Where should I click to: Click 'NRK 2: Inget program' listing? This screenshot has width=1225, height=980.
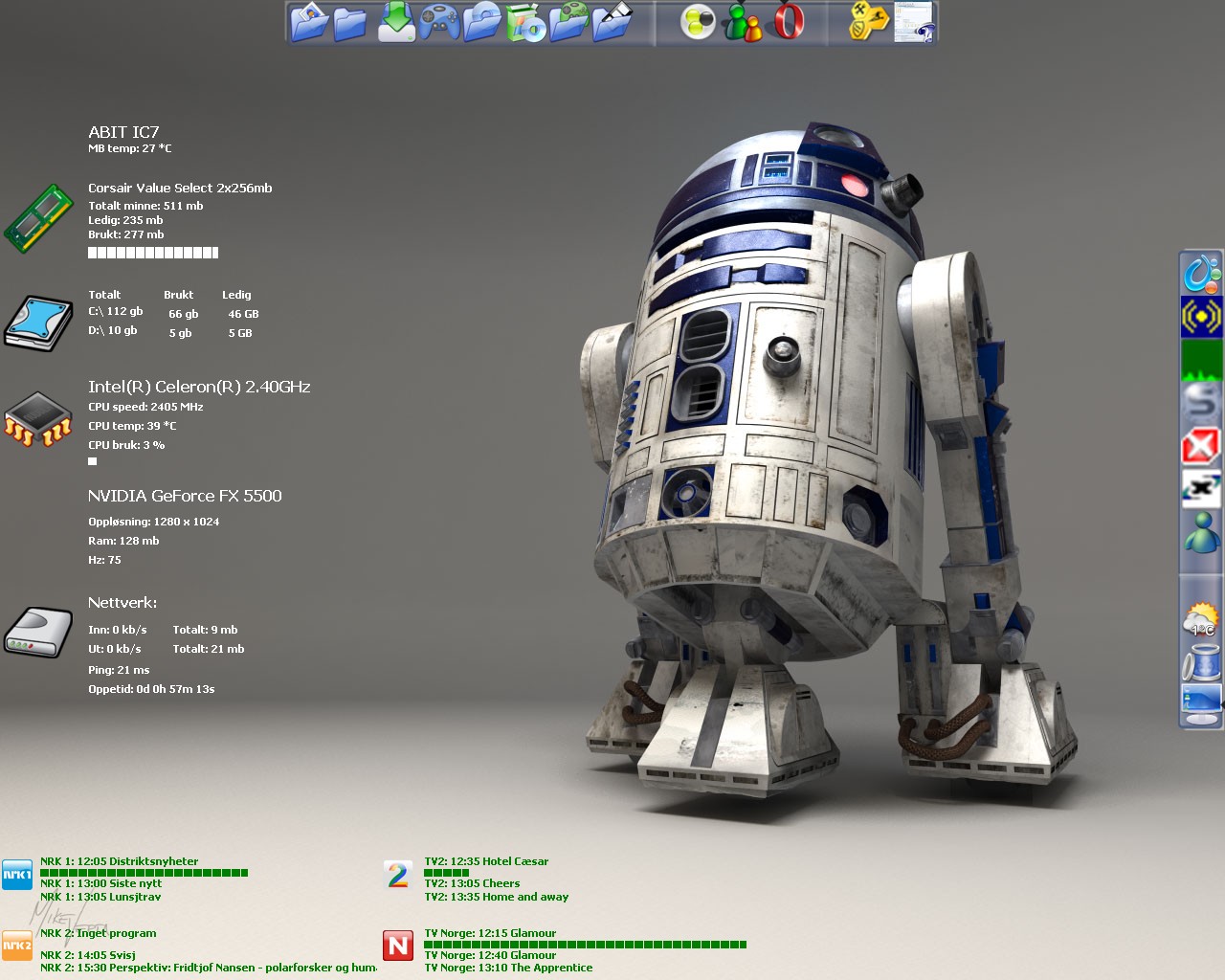[x=98, y=933]
